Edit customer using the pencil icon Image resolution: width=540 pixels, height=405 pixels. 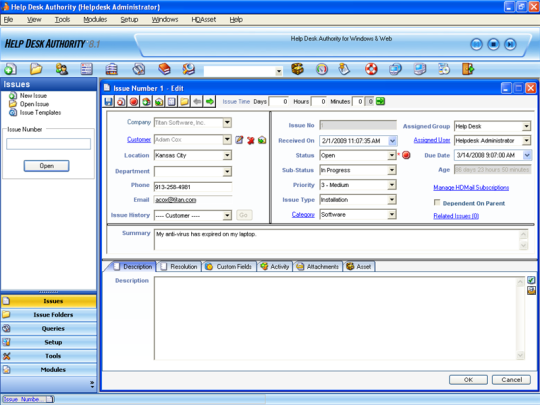tap(239, 140)
